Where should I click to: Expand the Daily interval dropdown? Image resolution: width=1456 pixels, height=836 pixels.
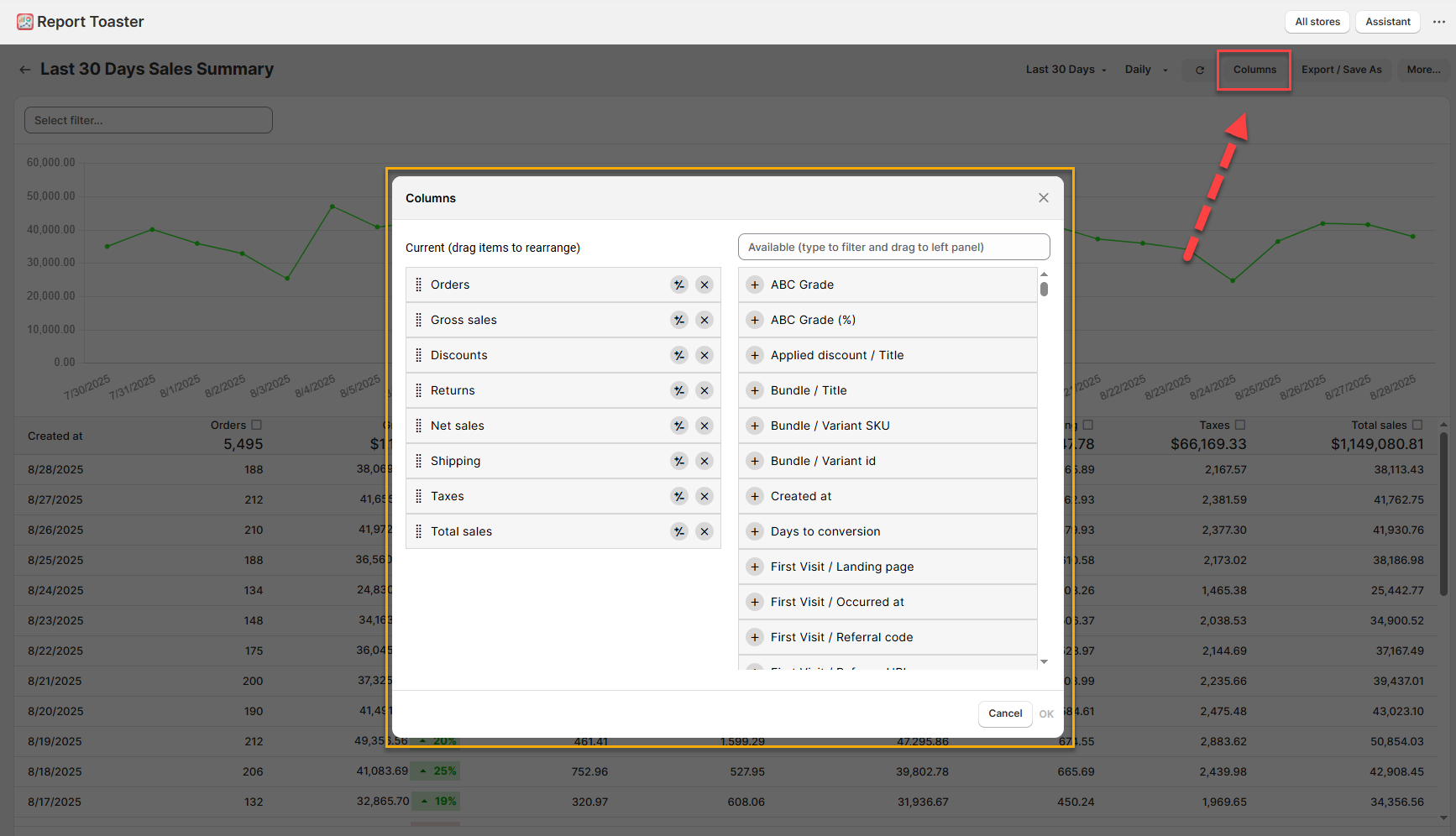[x=1145, y=70]
